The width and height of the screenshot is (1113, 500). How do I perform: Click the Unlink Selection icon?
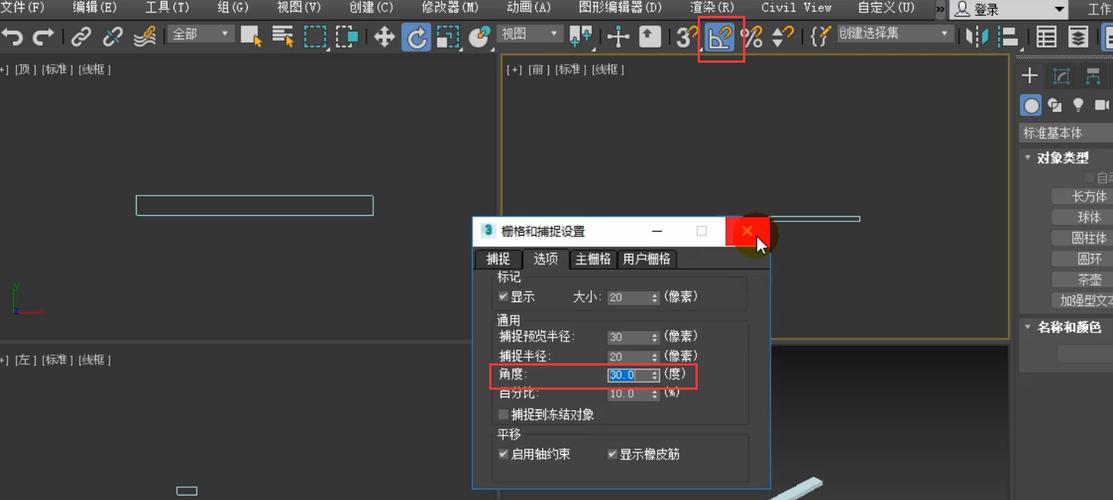point(113,37)
